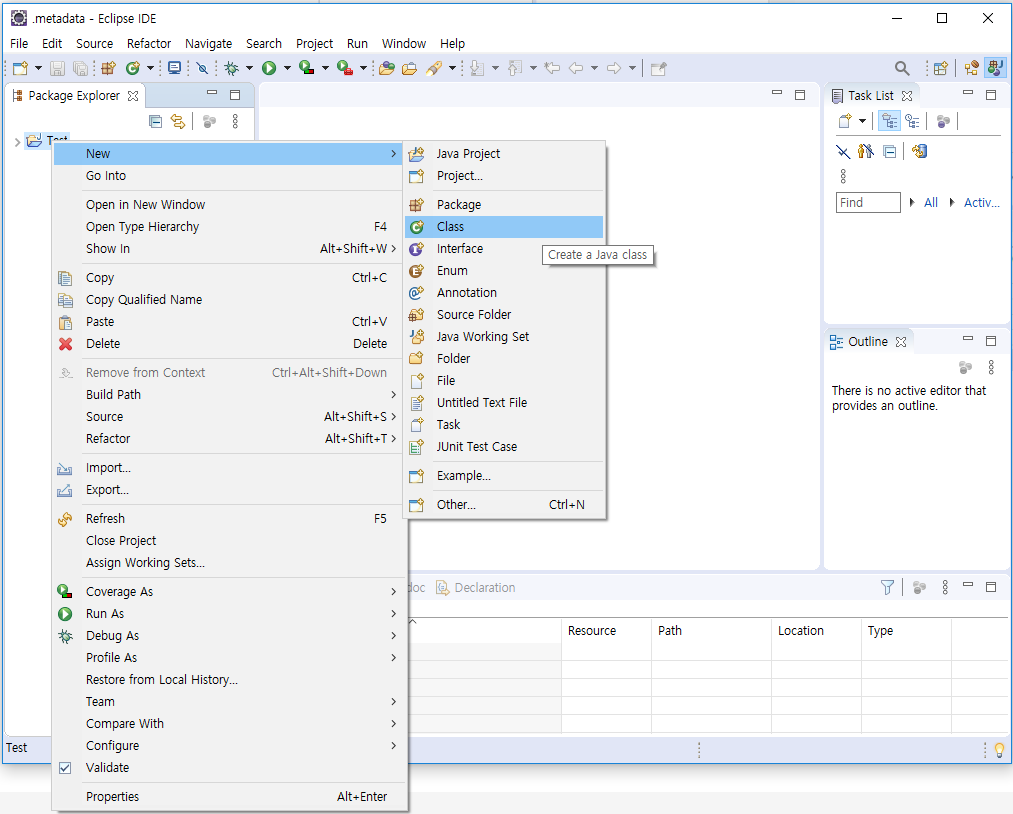
Task: Click the Debug bug icon in the toolbar
Action: (231, 68)
